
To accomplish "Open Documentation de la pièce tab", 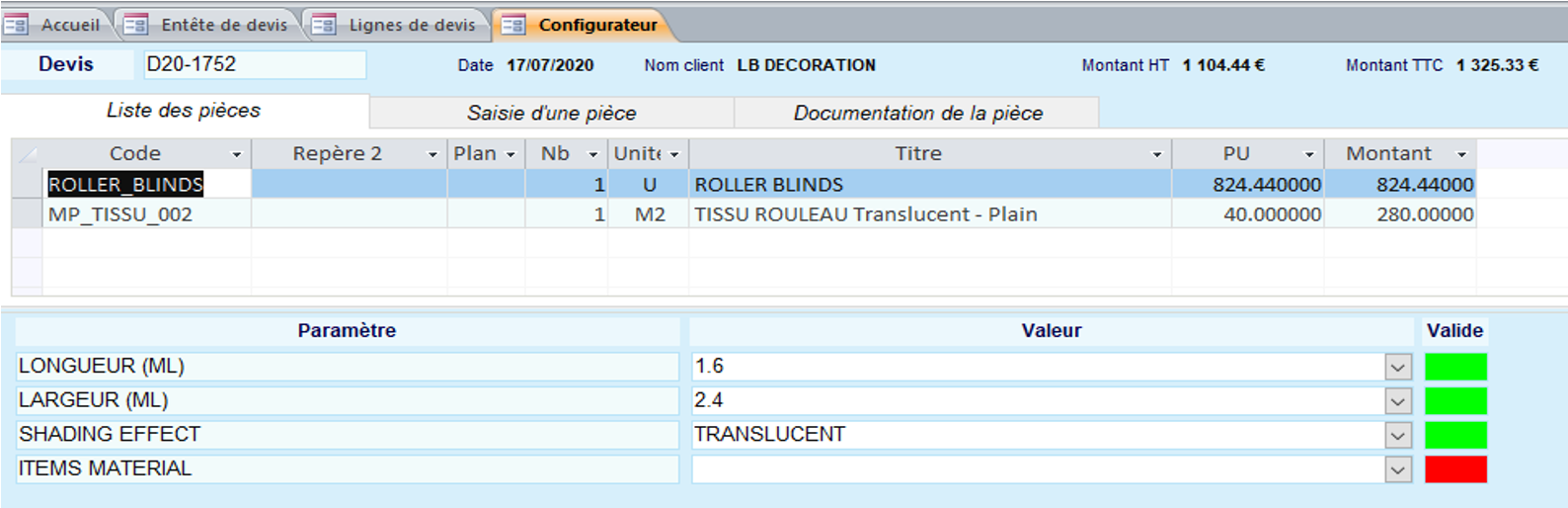I will click(917, 113).
